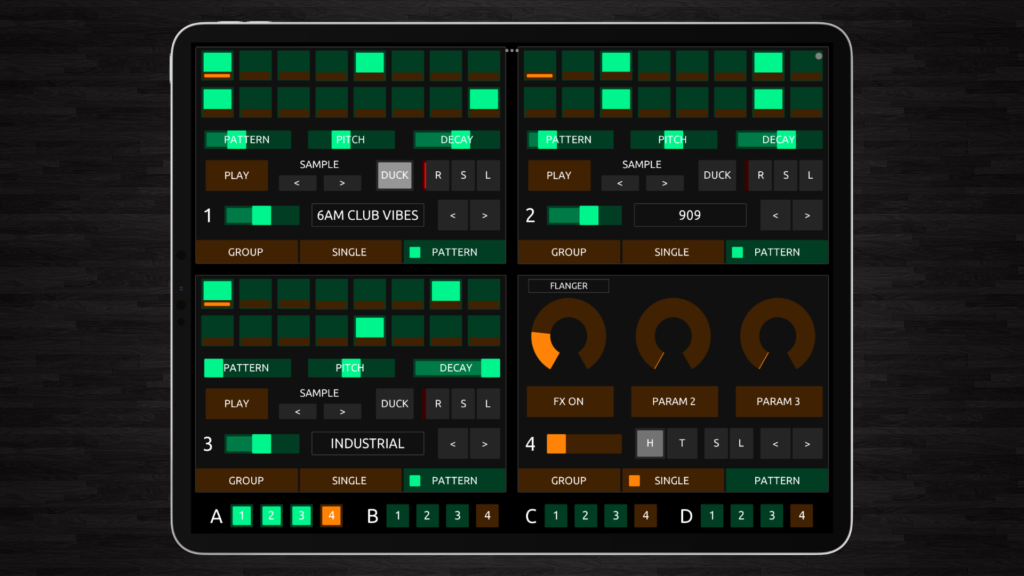
Task: Click the volume slider on track 4
Action: [583, 443]
